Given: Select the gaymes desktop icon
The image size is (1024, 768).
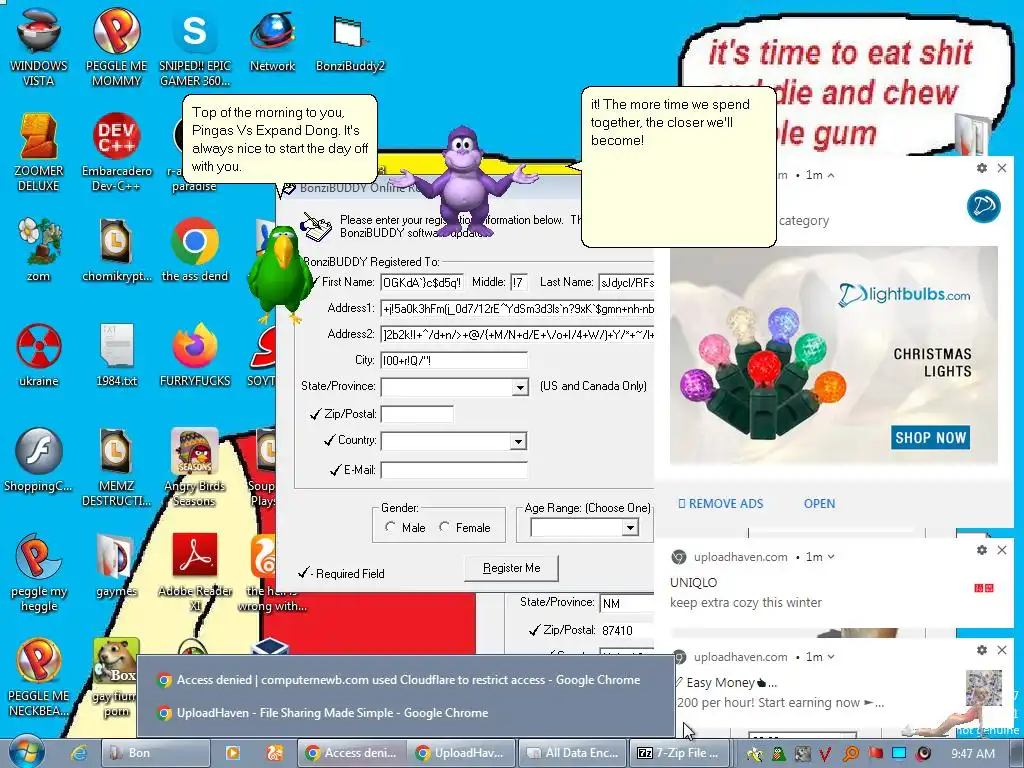Looking at the screenshot, I should 116,566.
